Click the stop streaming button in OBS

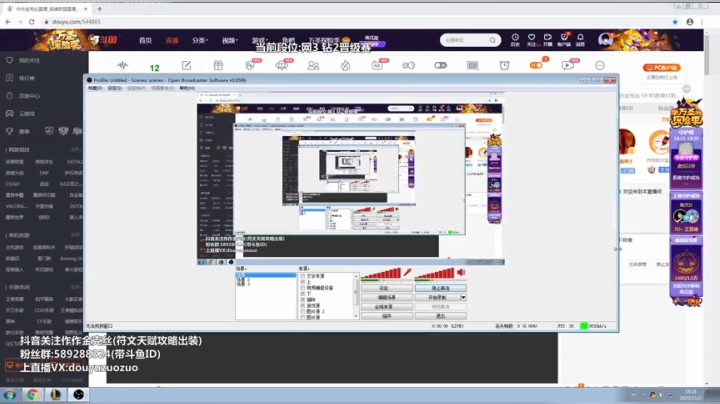441,288
